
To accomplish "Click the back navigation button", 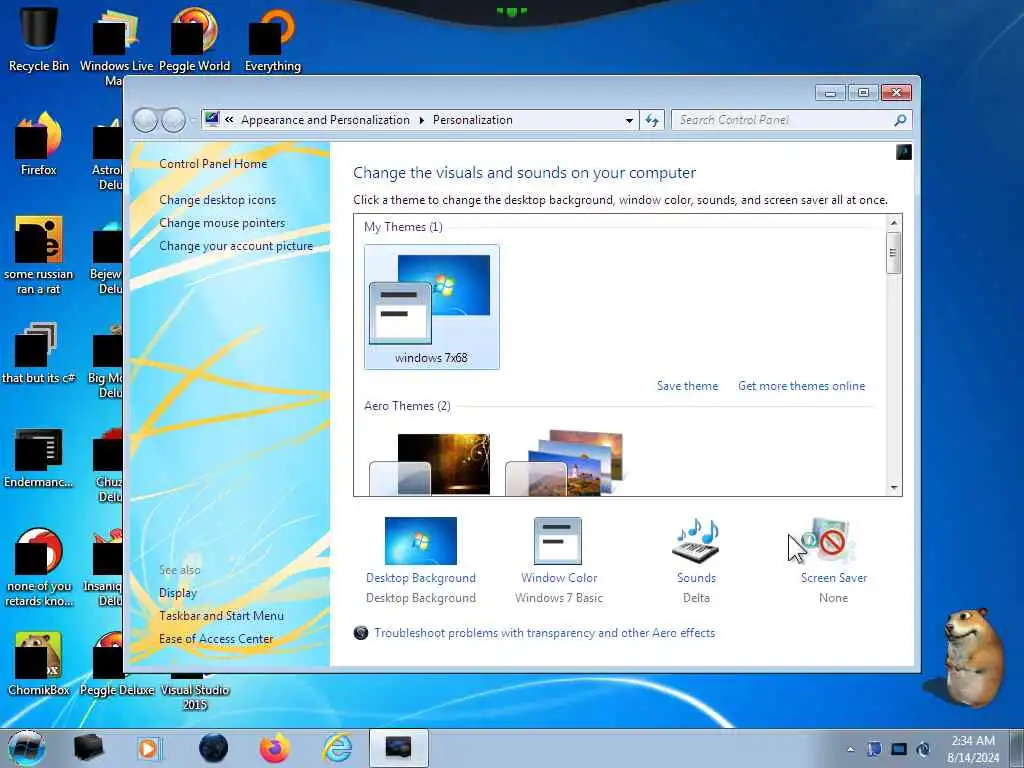I will pyautogui.click(x=146, y=120).
